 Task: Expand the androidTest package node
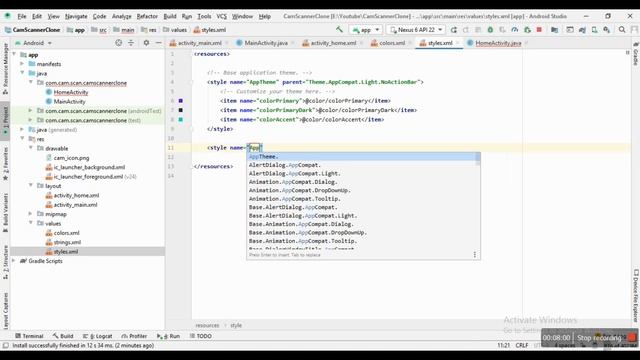[x=31, y=111]
